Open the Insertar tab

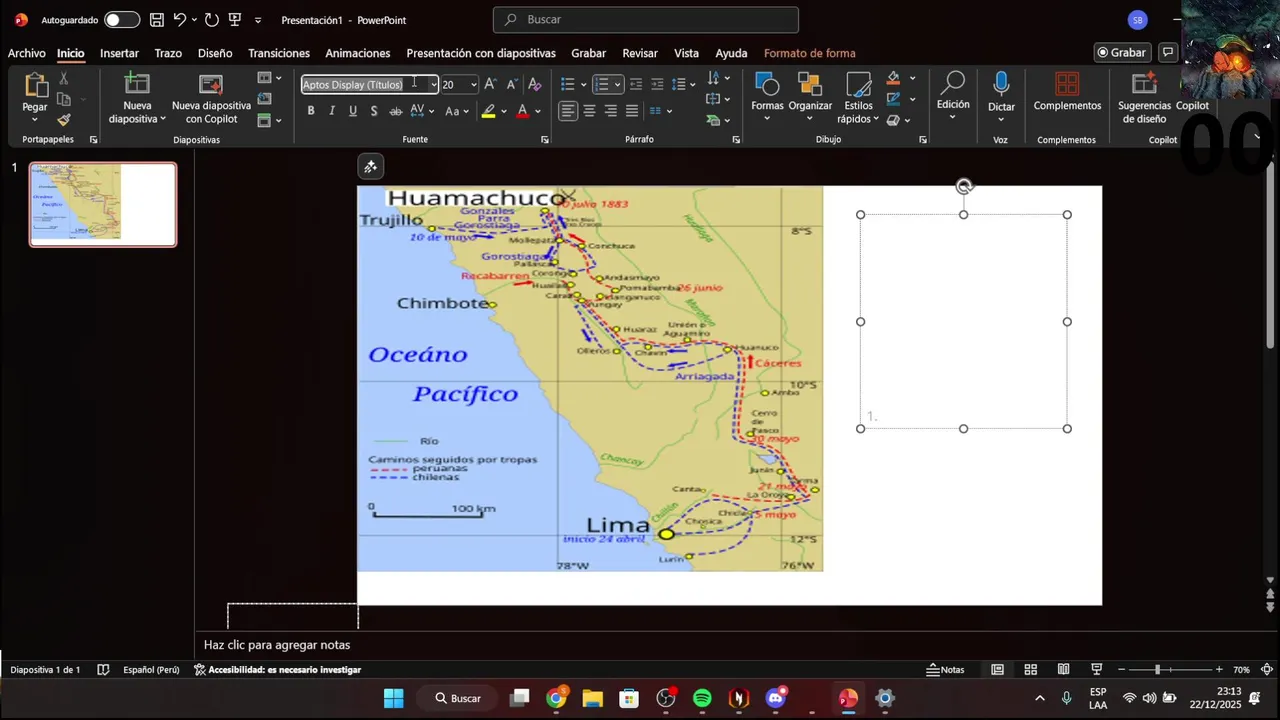[x=119, y=53]
